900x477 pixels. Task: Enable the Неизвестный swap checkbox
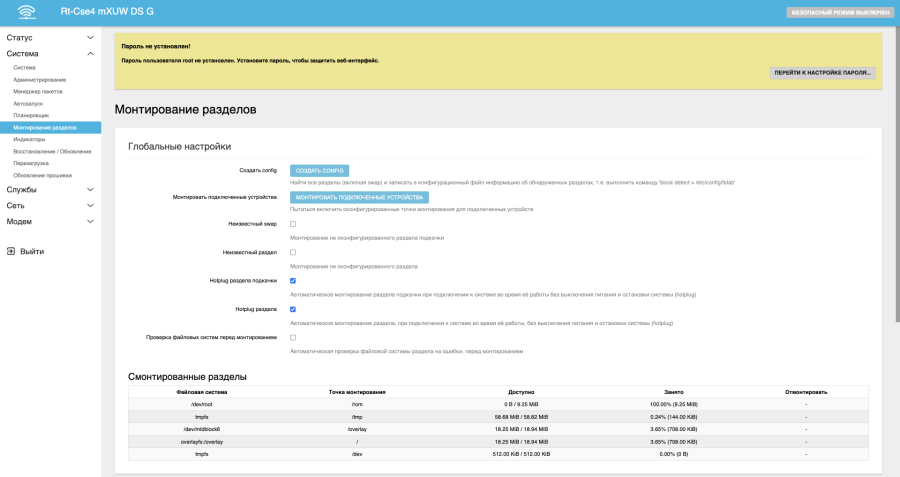(x=293, y=224)
